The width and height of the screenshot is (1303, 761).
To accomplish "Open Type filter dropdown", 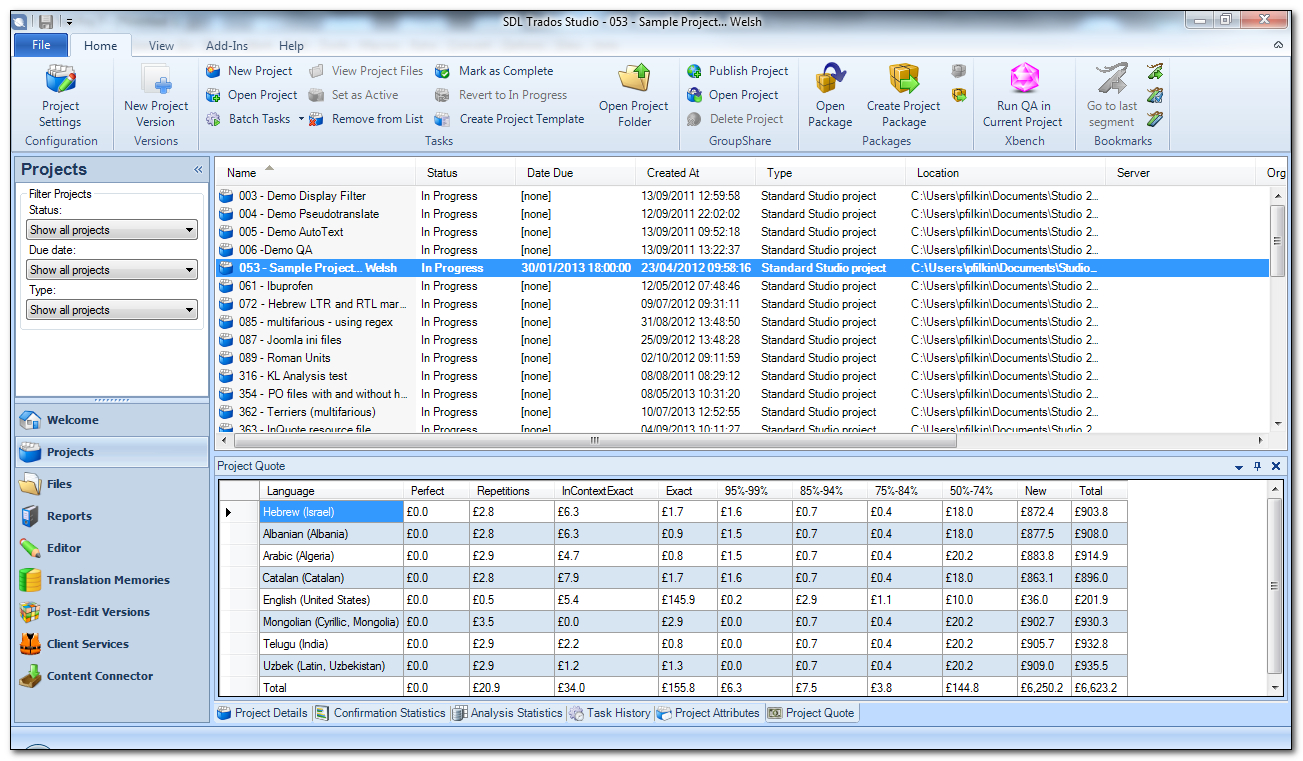I will 112,310.
